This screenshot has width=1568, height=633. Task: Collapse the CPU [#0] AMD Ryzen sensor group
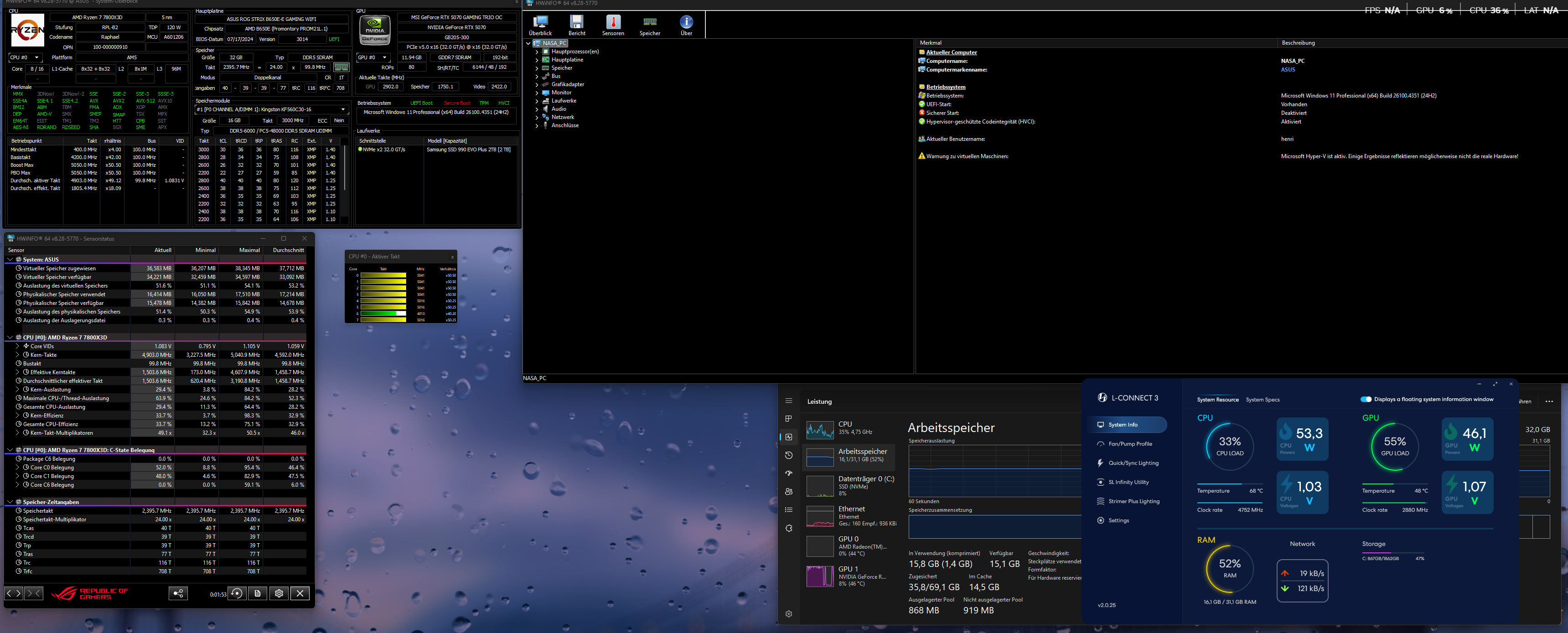tap(10, 337)
